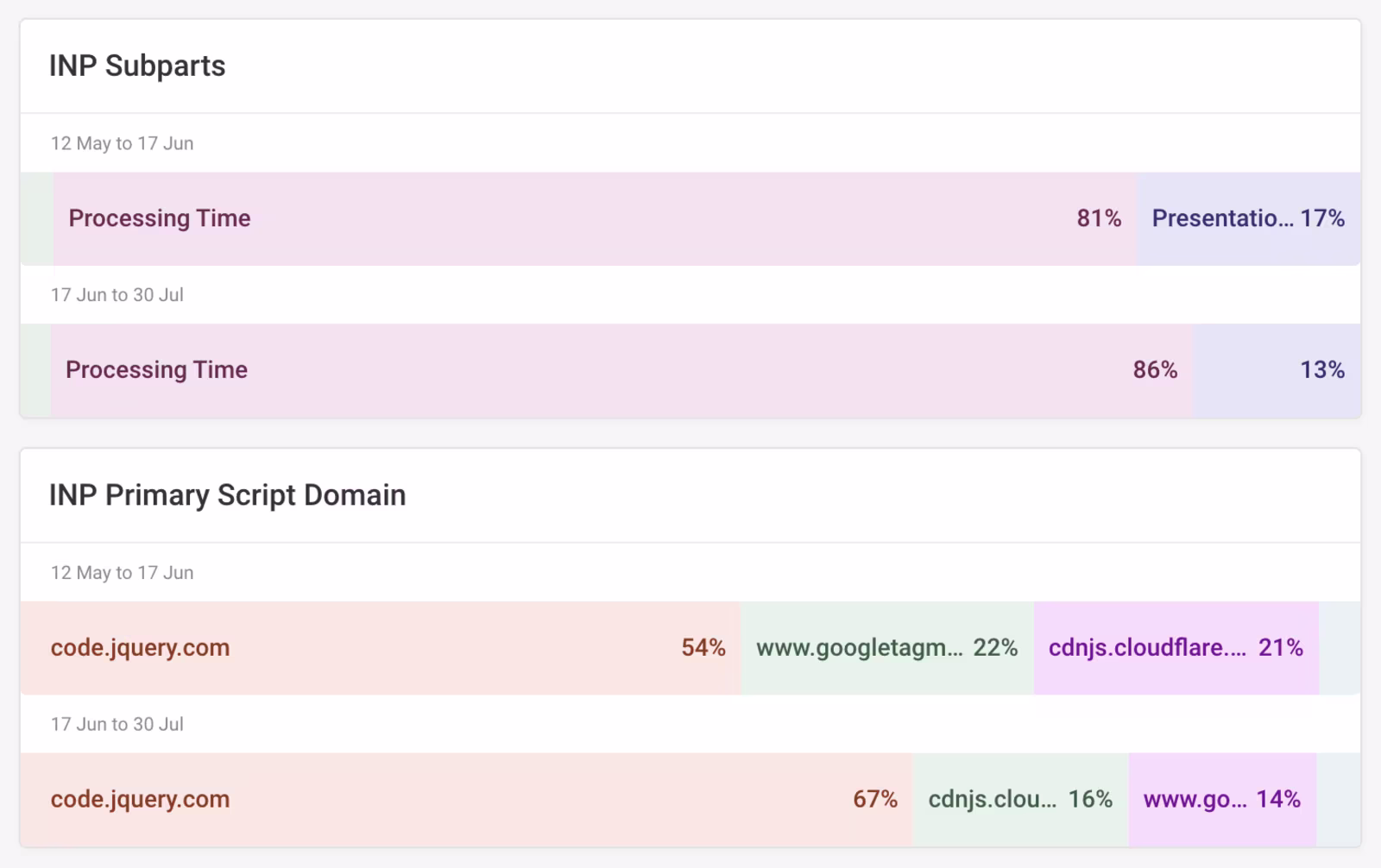
Task: Click 17 Jun to 30 Jul label under INP Subparts
Action: click(117, 295)
